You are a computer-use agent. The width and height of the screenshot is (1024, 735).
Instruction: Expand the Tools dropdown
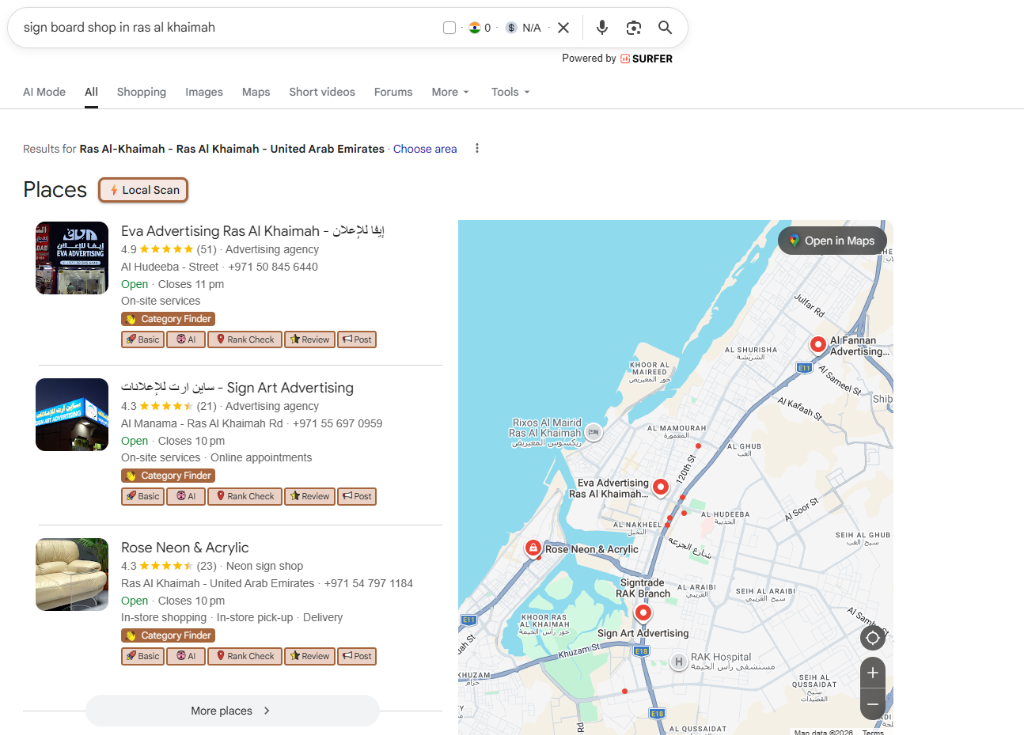(510, 92)
